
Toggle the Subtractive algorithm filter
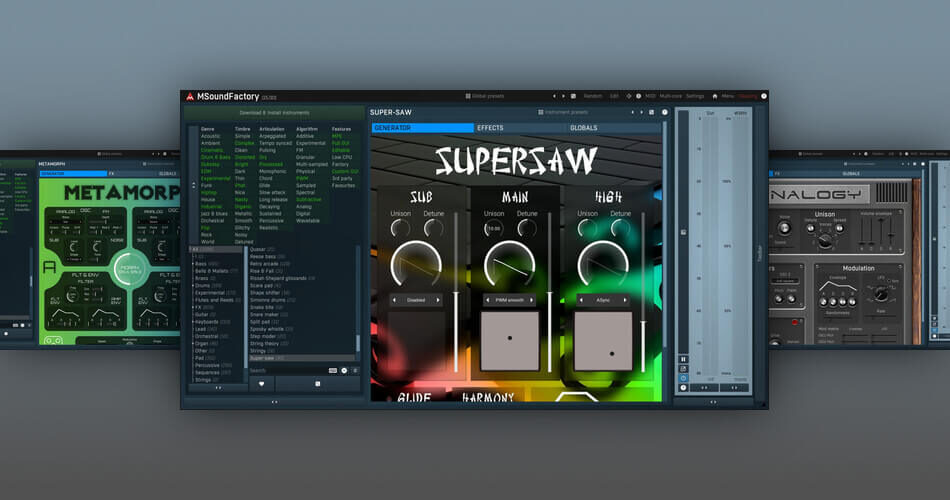(x=308, y=199)
